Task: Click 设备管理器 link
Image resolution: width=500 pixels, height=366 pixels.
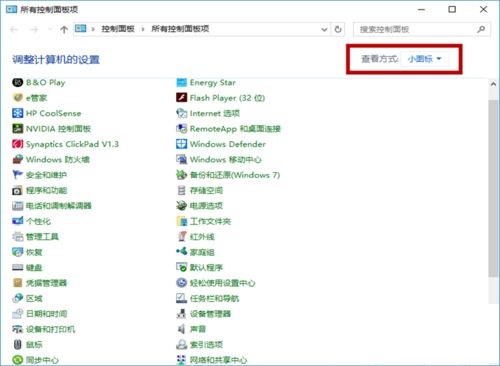Action: (x=210, y=314)
